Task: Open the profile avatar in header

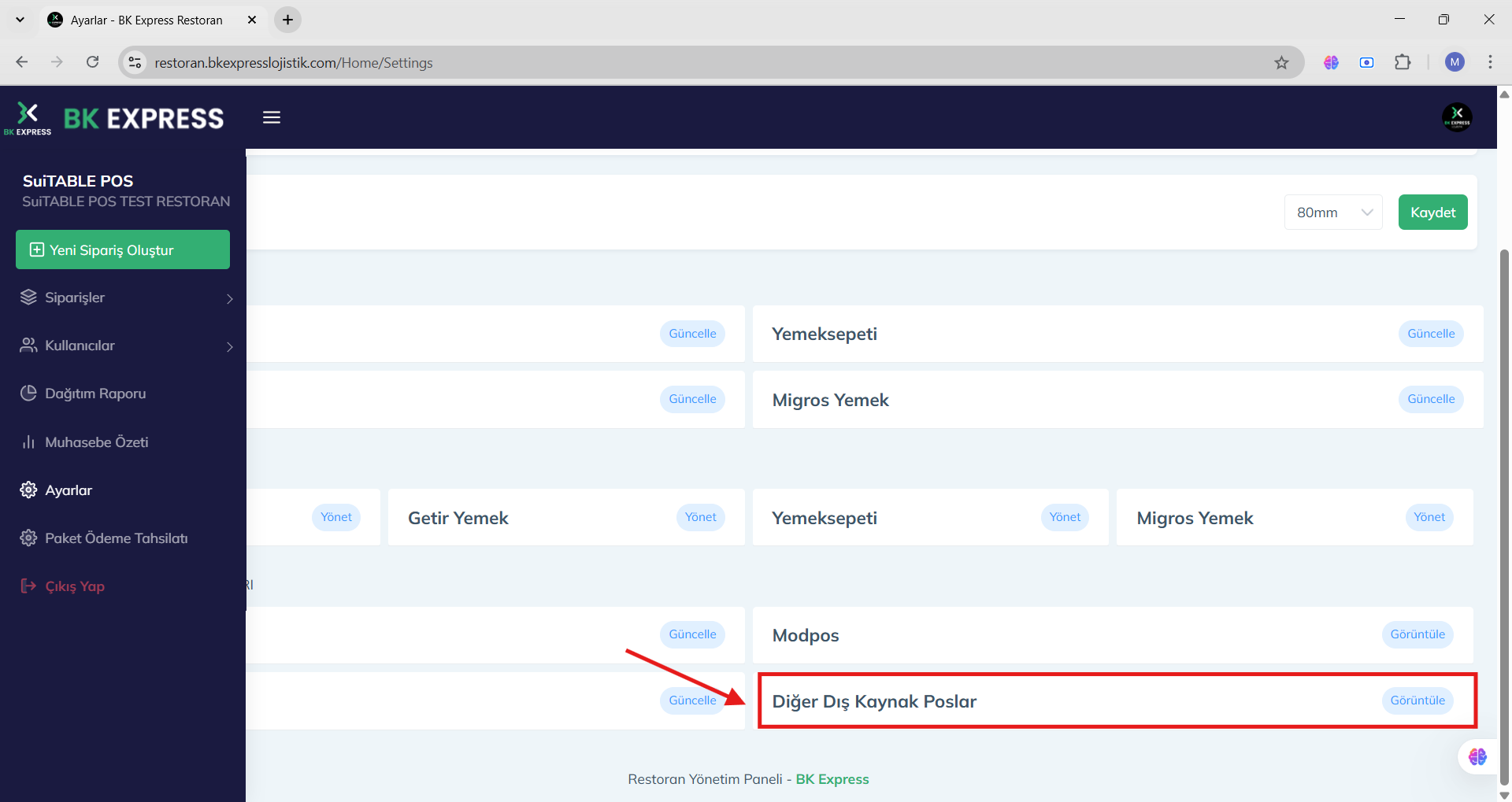Action: coord(1457,117)
